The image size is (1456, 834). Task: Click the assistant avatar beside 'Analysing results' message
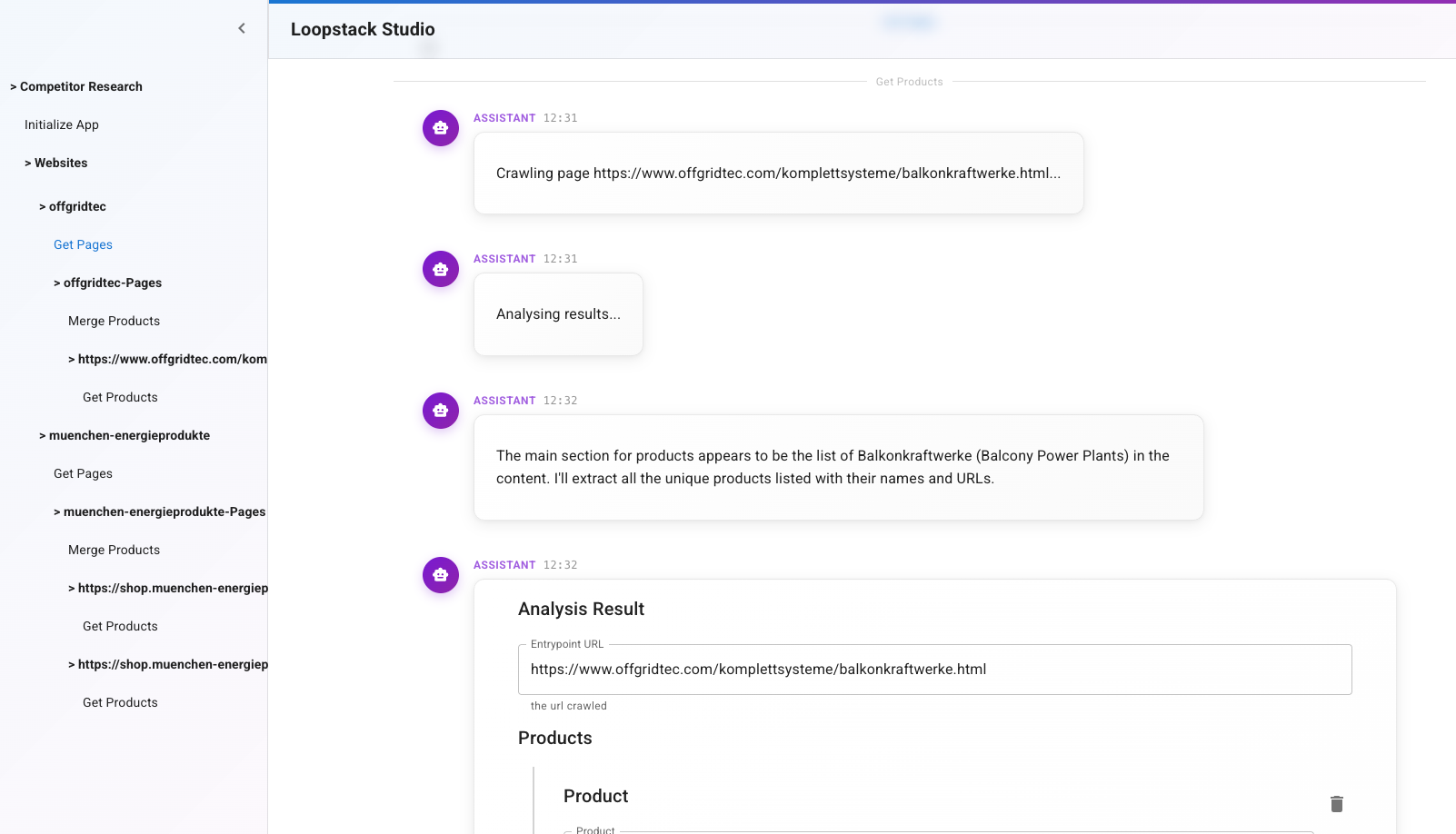point(441,269)
